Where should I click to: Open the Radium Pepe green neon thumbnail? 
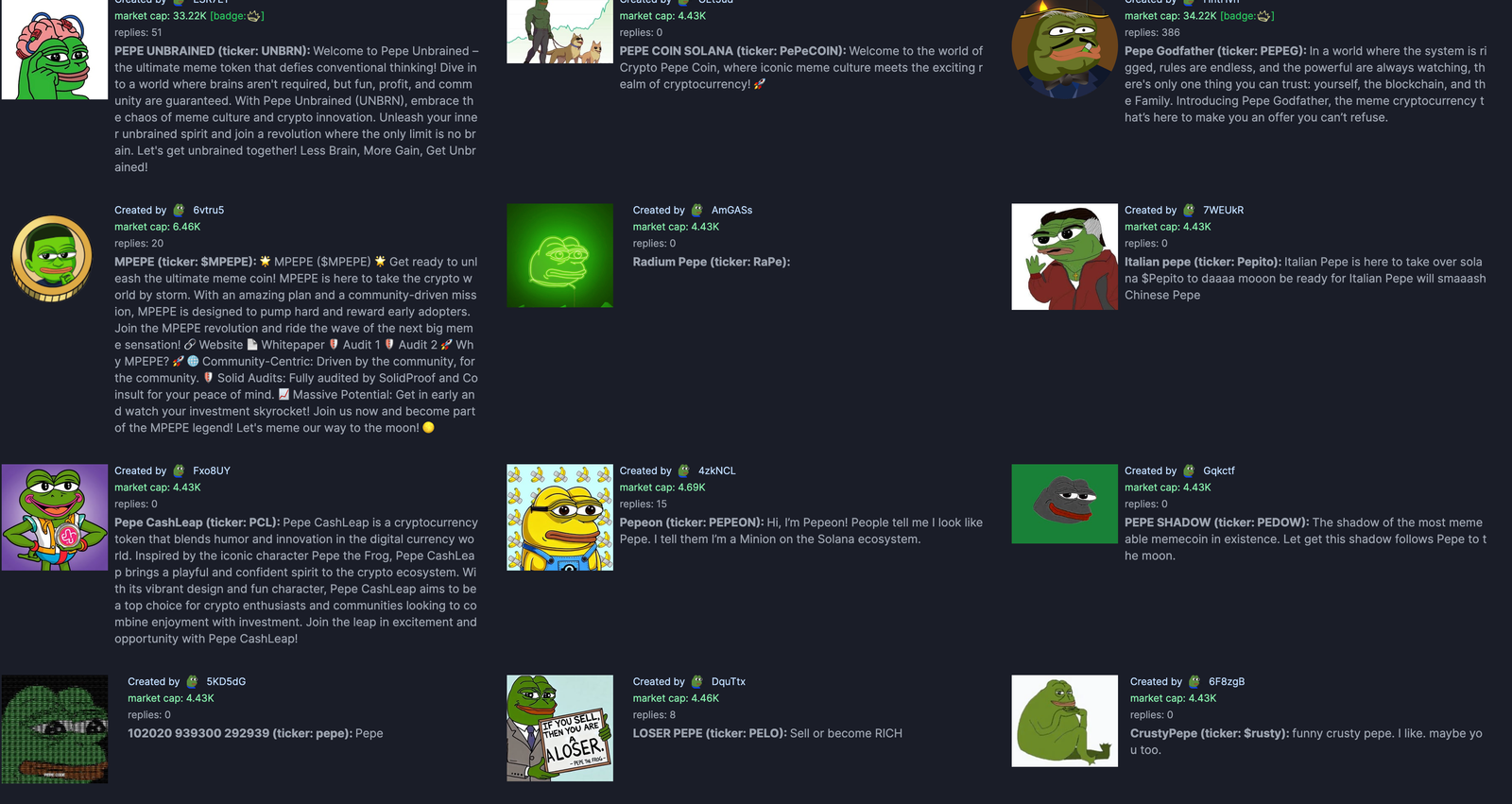559,255
